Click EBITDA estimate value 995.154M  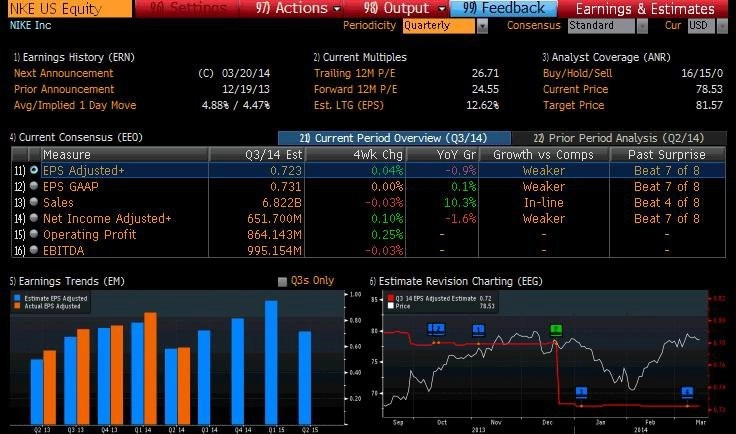click(x=275, y=251)
